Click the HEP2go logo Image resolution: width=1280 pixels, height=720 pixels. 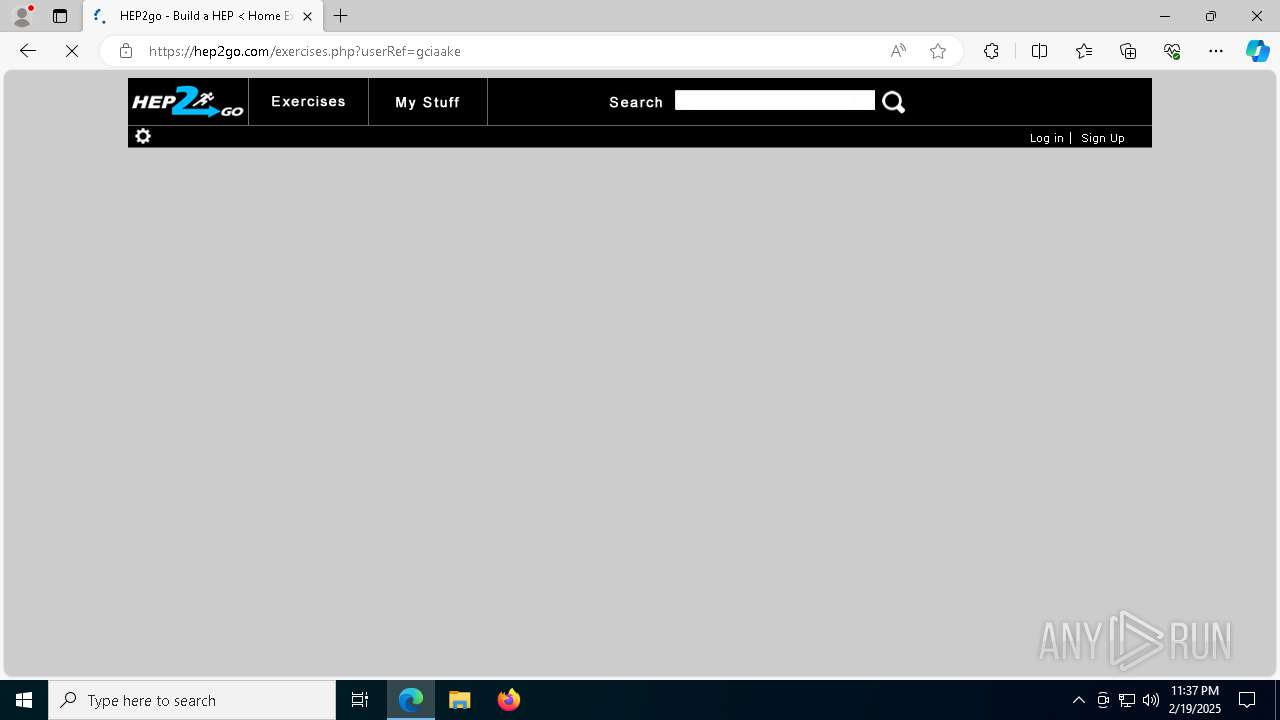tap(188, 102)
